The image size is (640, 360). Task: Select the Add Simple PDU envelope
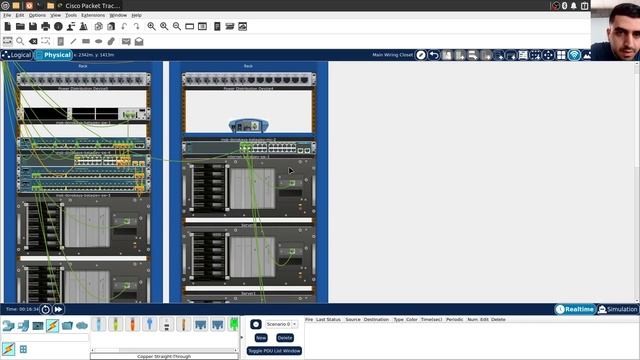[126, 41]
